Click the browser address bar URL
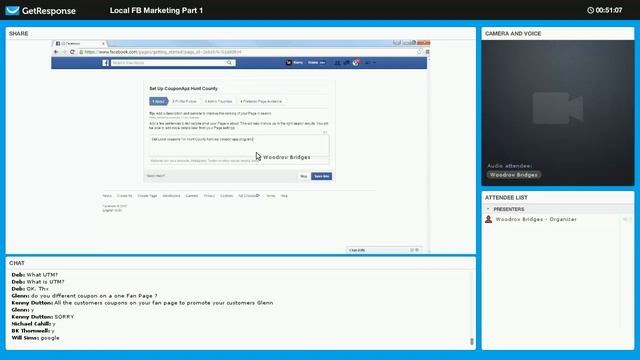 coord(163,52)
